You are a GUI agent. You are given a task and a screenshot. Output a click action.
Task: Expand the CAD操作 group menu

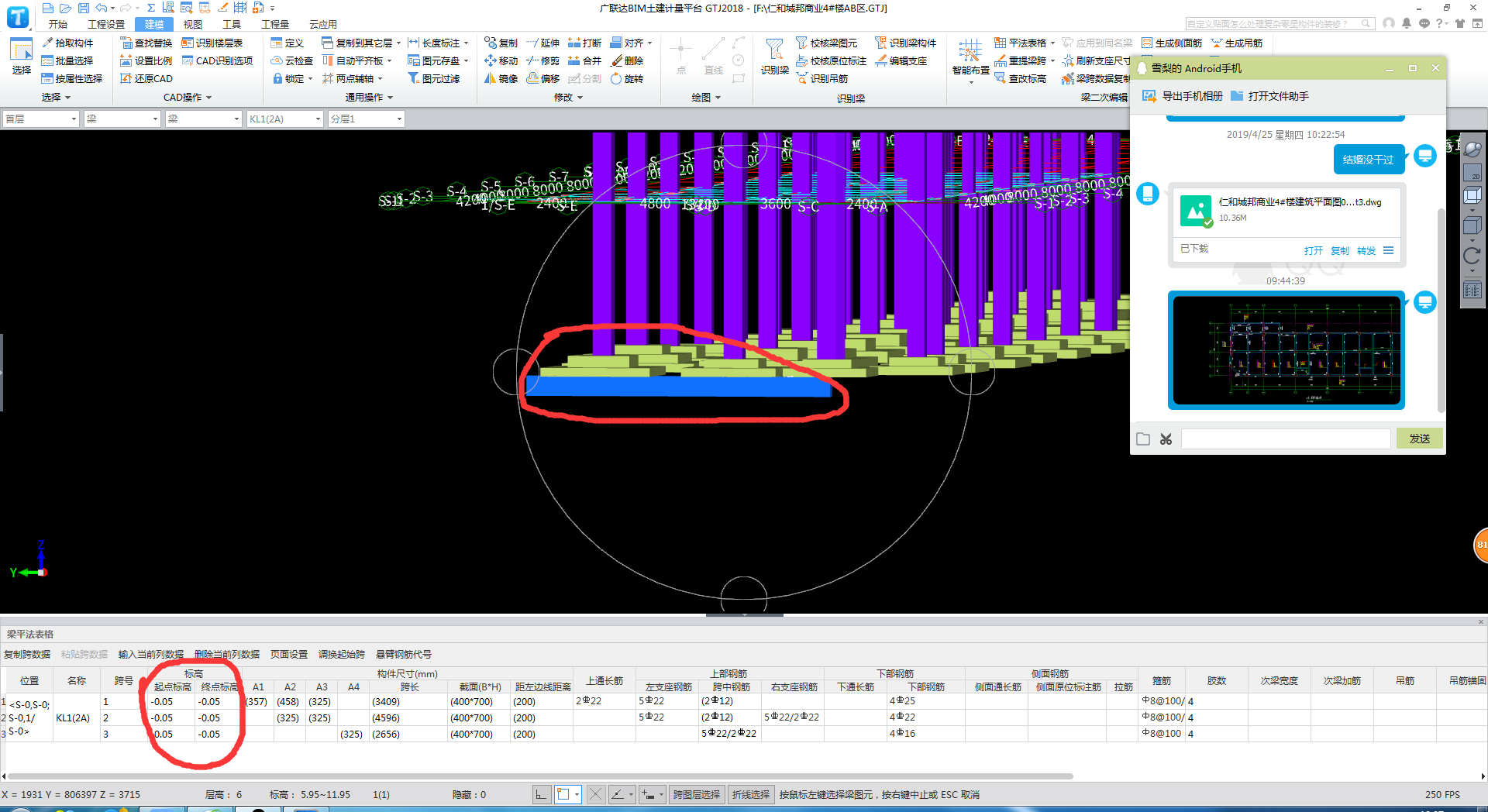click(188, 98)
